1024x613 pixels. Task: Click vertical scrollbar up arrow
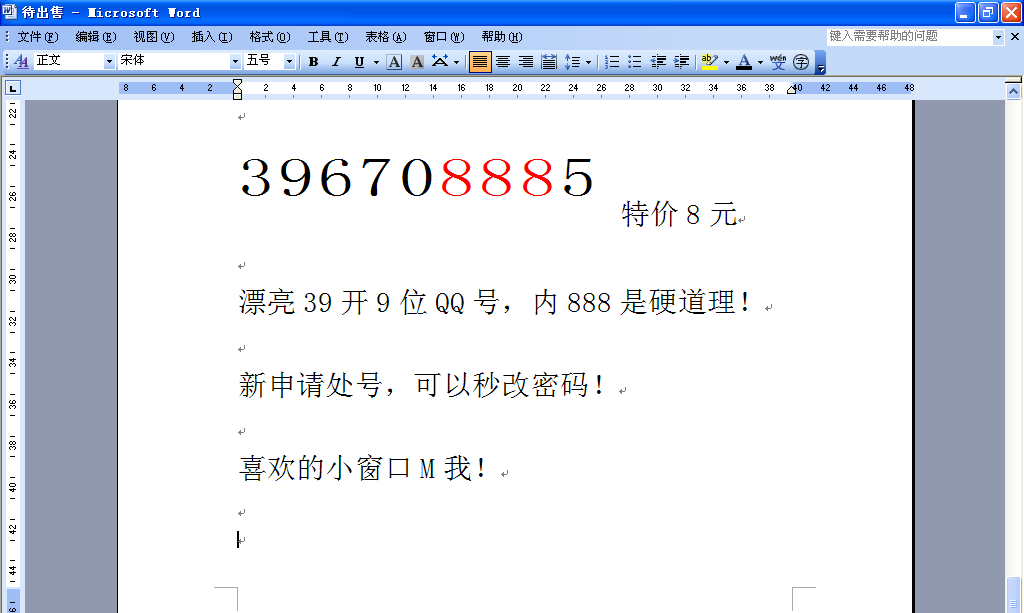click(1014, 92)
